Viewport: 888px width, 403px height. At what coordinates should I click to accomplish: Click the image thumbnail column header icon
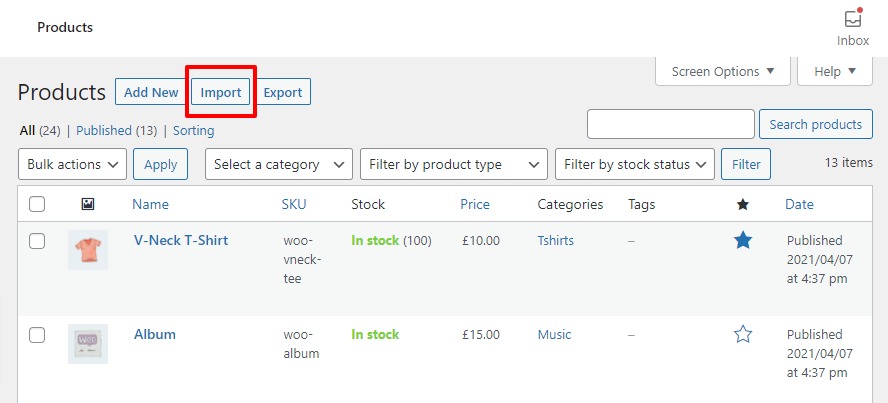pyautogui.click(x=88, y=204)
